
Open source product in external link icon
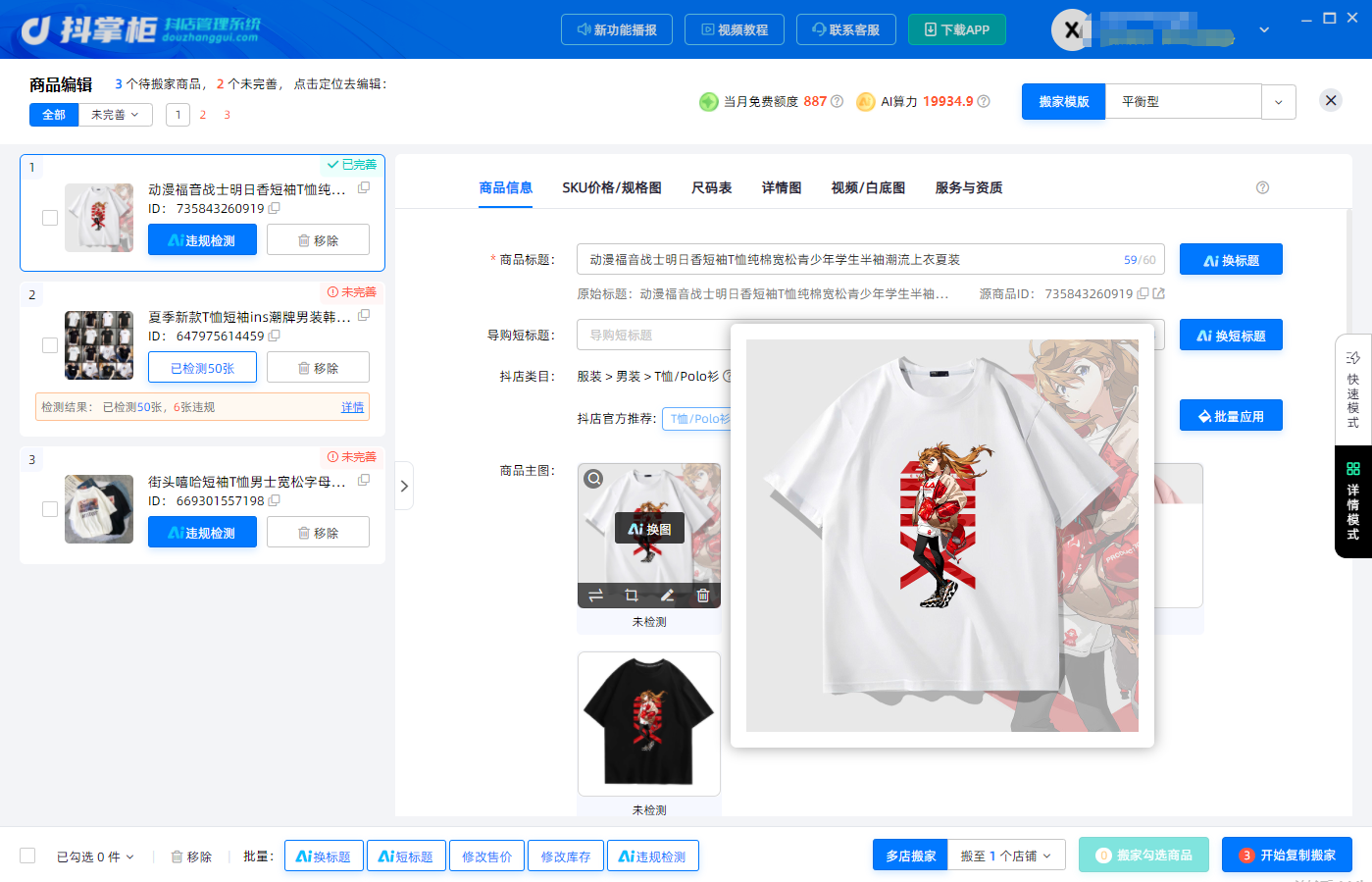(1159, 293)
